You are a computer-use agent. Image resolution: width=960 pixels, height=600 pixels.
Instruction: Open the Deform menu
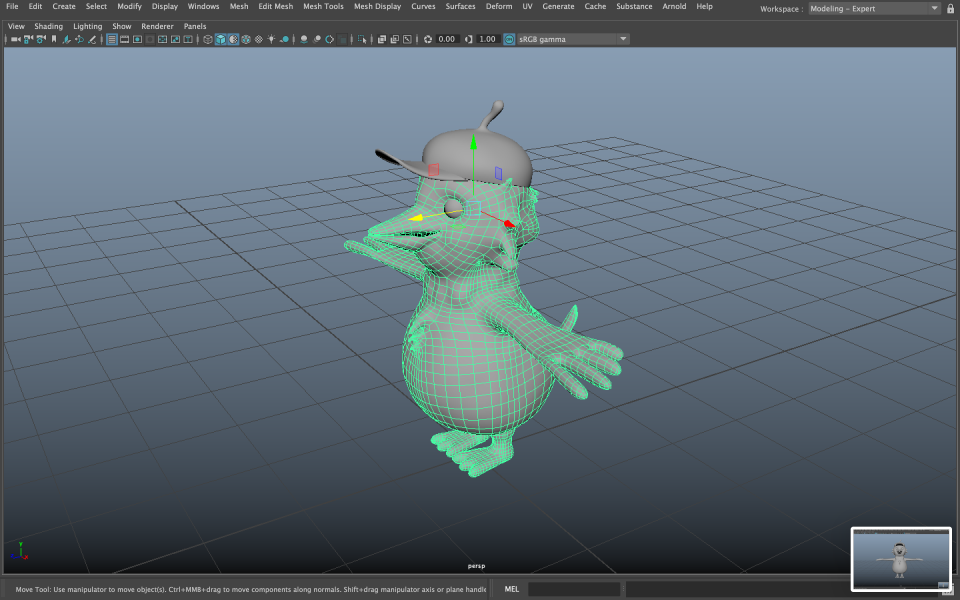click(x=499, y=6)
